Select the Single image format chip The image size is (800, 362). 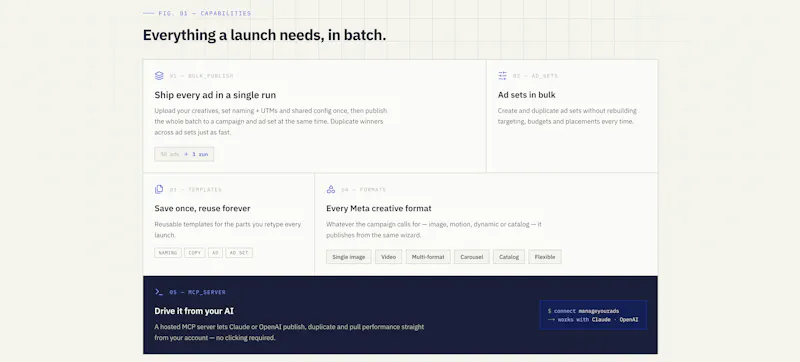348,256
